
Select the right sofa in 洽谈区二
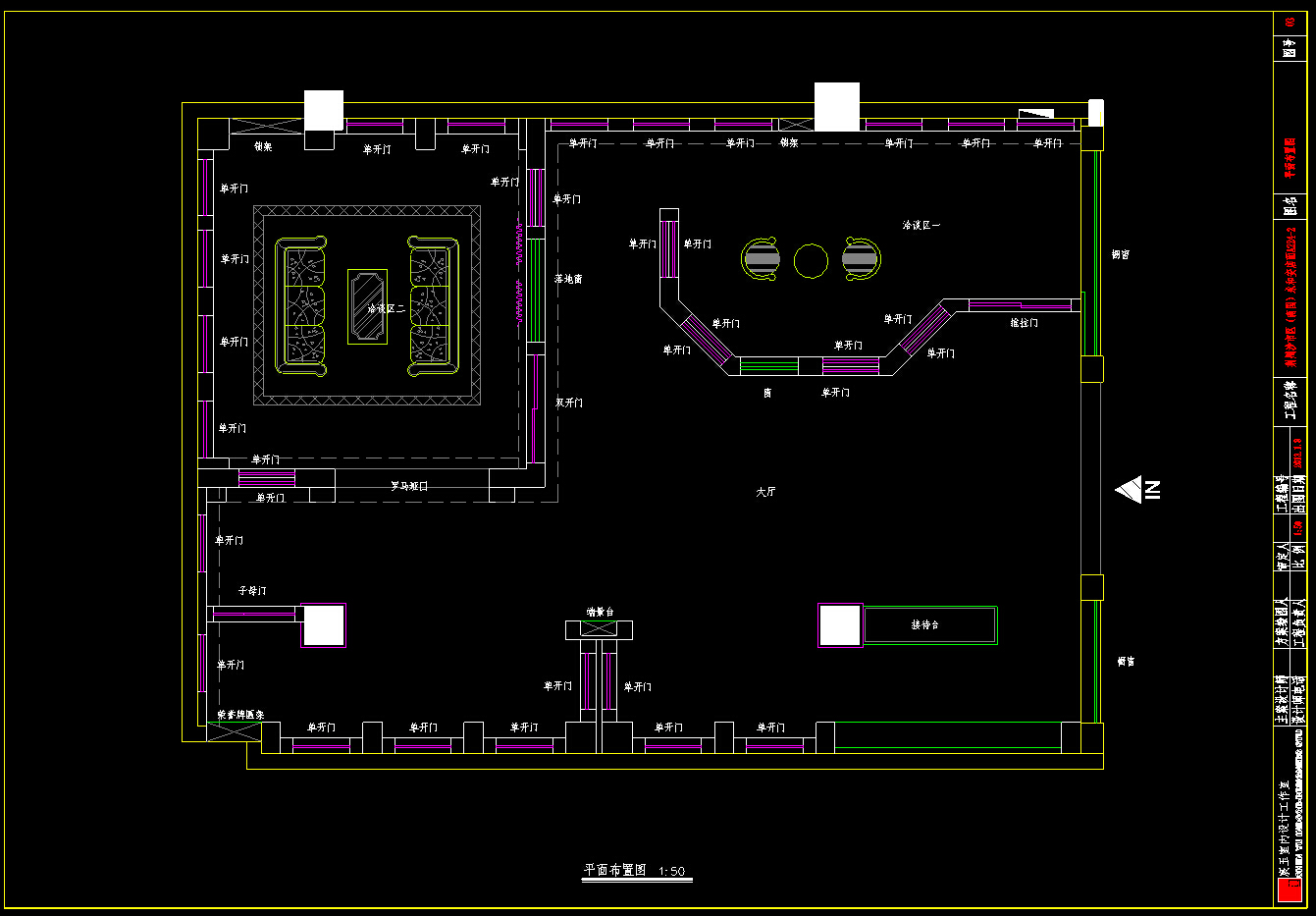433,305
